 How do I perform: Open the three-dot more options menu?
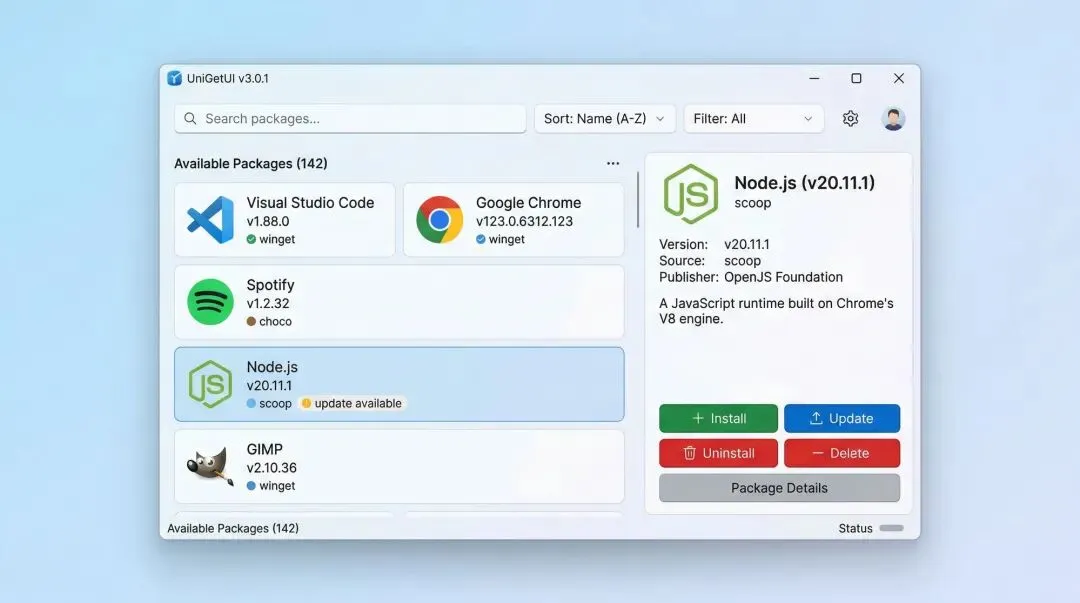point(613,163)
